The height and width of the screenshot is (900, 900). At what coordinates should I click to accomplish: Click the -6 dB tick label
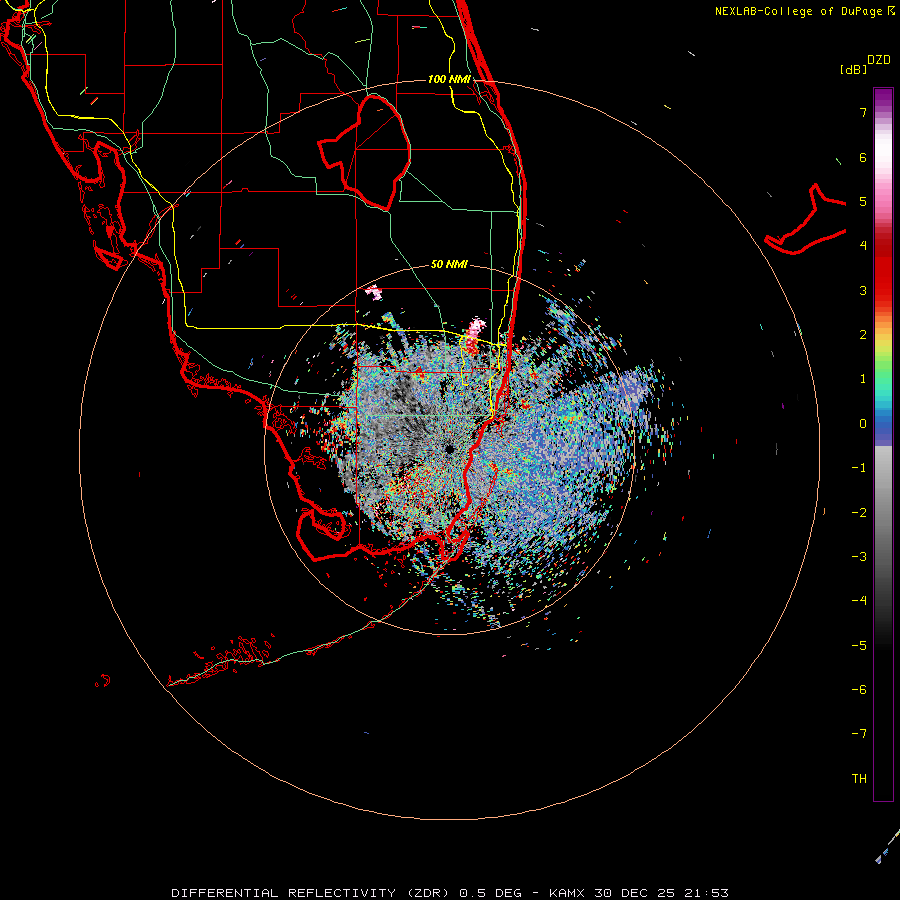[x=859, y=690]
